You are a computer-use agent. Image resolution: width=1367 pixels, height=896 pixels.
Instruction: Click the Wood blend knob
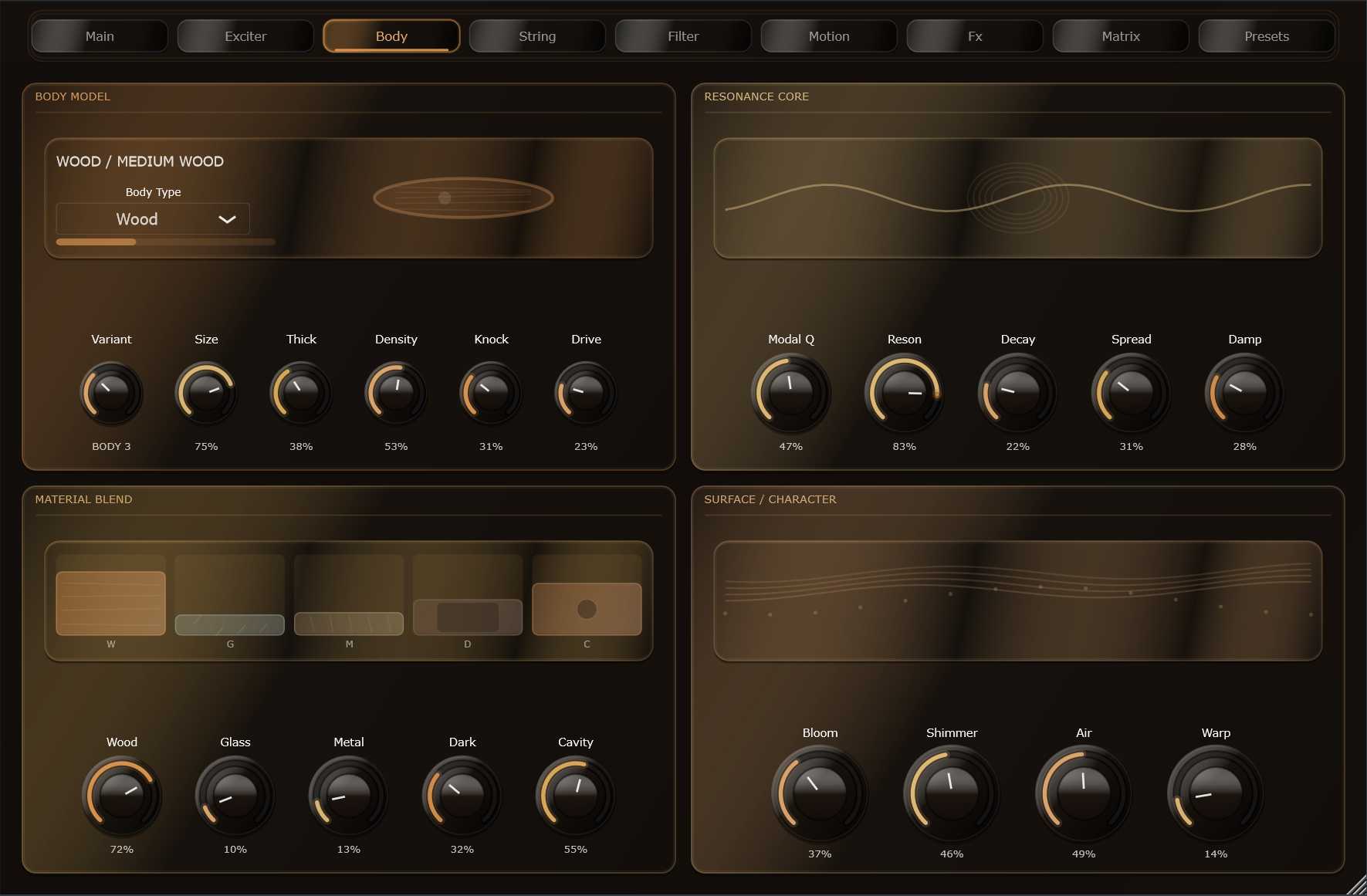(x=122, y=796)
